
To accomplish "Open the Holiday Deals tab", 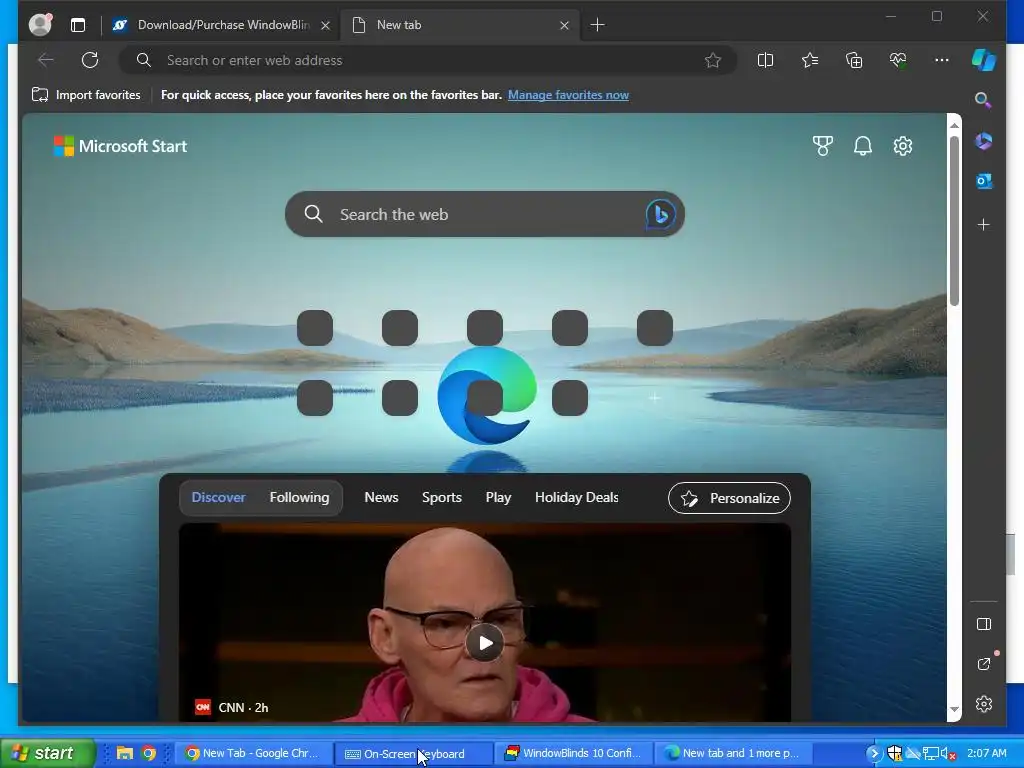I will (x=576, y=498).
